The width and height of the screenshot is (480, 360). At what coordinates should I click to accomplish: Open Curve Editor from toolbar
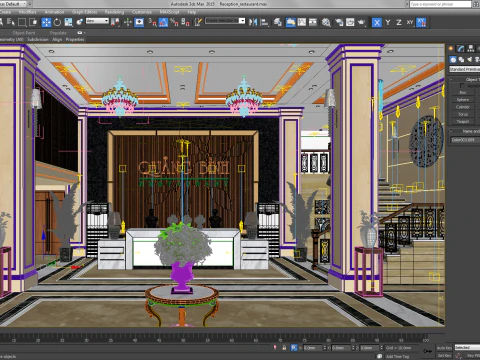(302, 22)
